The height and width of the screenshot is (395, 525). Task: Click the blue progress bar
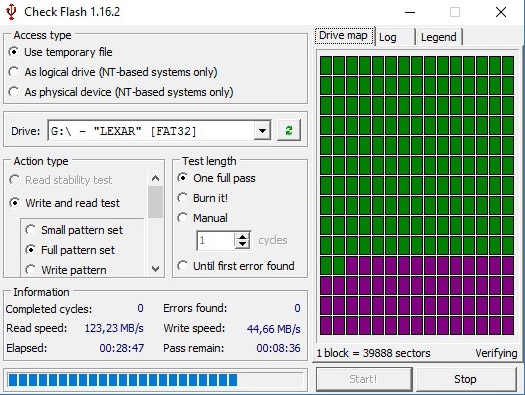(155, 380)
